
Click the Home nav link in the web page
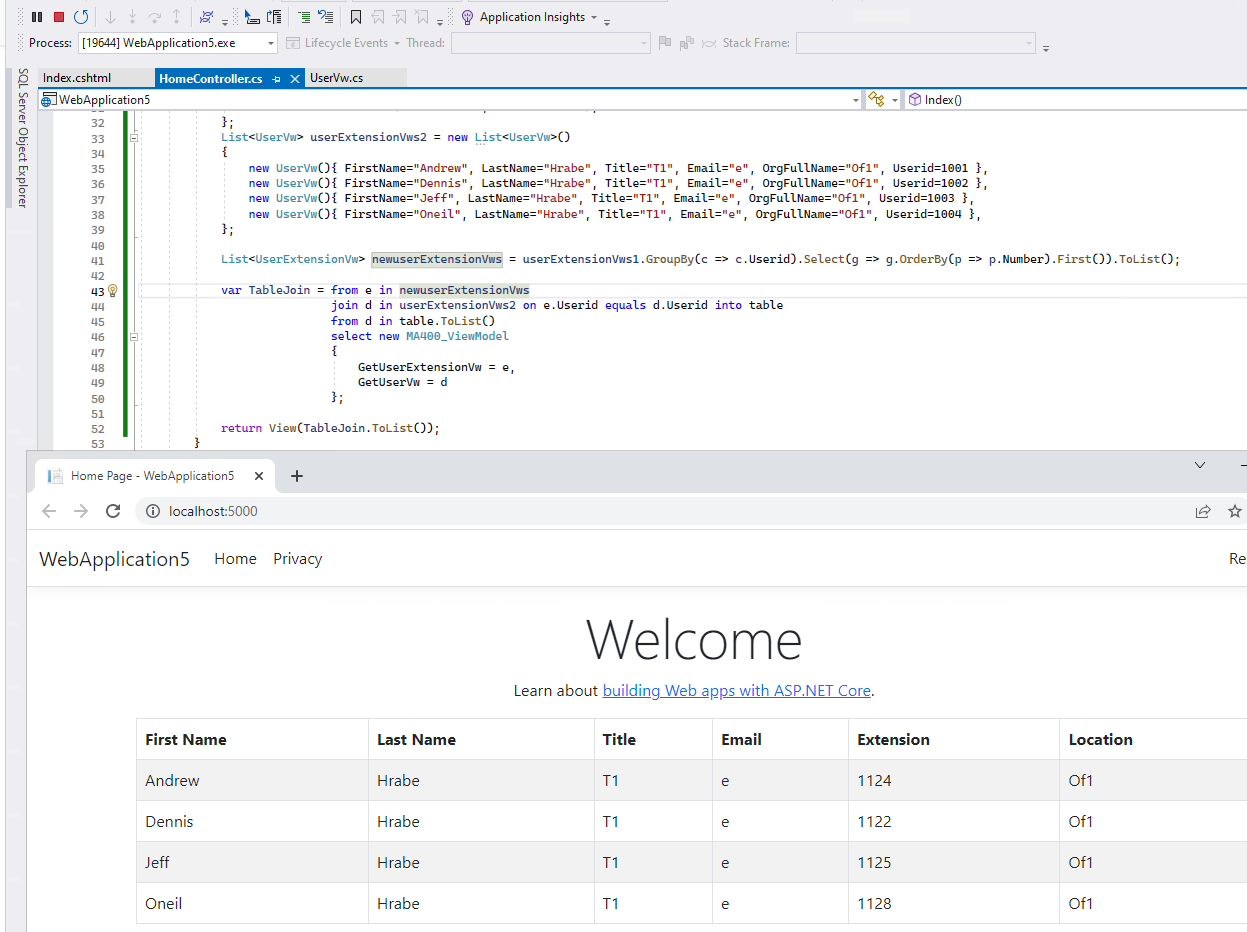tap(235, 559)
